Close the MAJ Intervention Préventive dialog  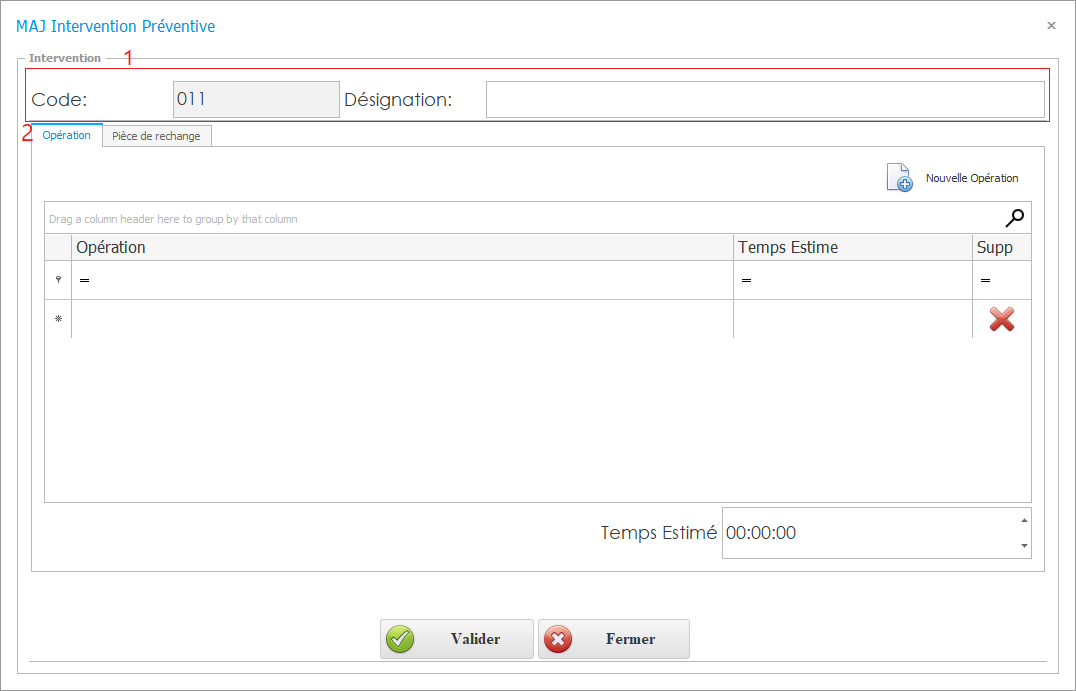[x=1051, y=26]
